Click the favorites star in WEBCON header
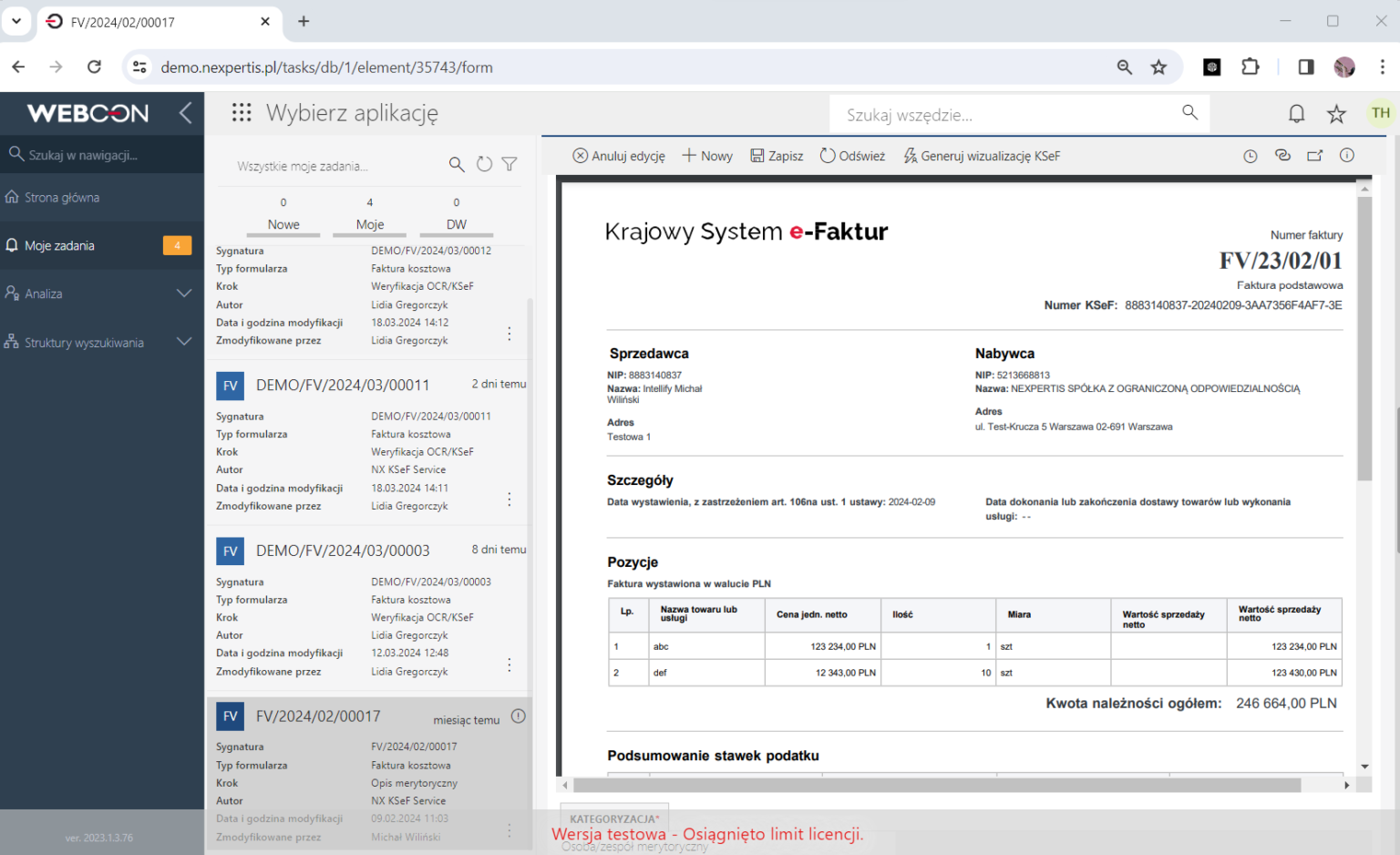Screen dimensions: 1400x855 [1336, 113]
